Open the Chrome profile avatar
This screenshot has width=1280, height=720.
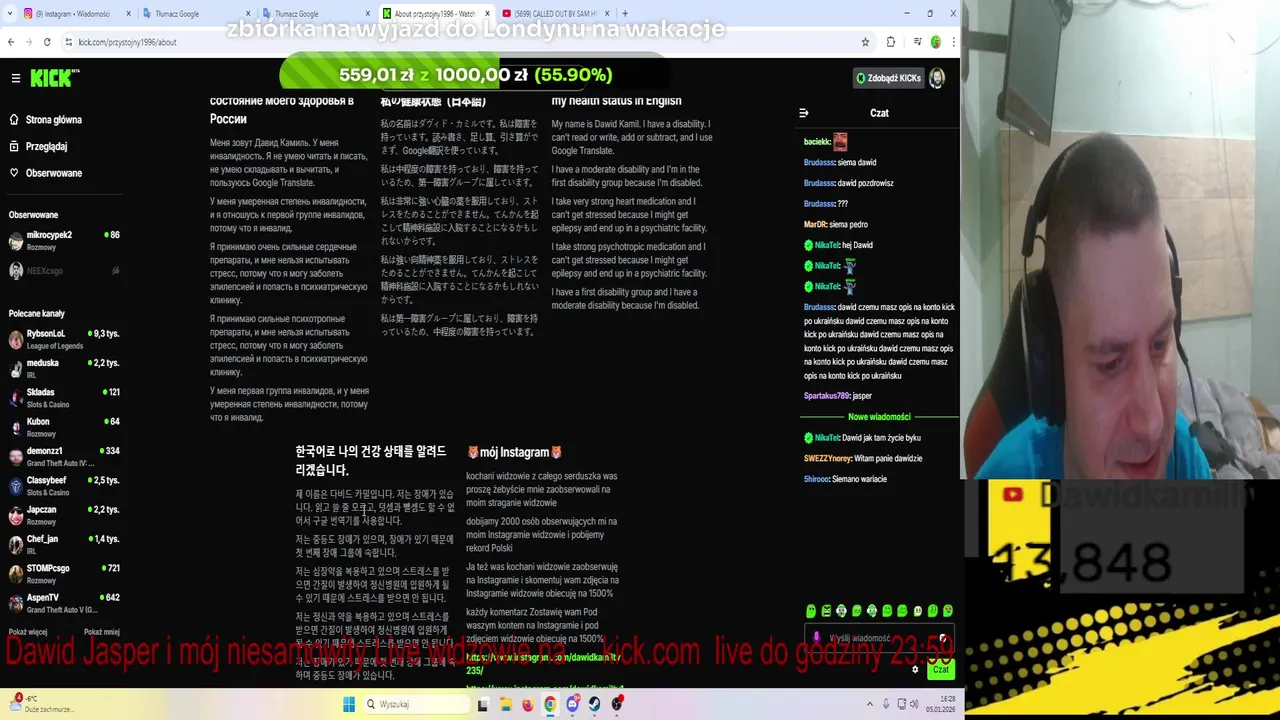(936, 42)
